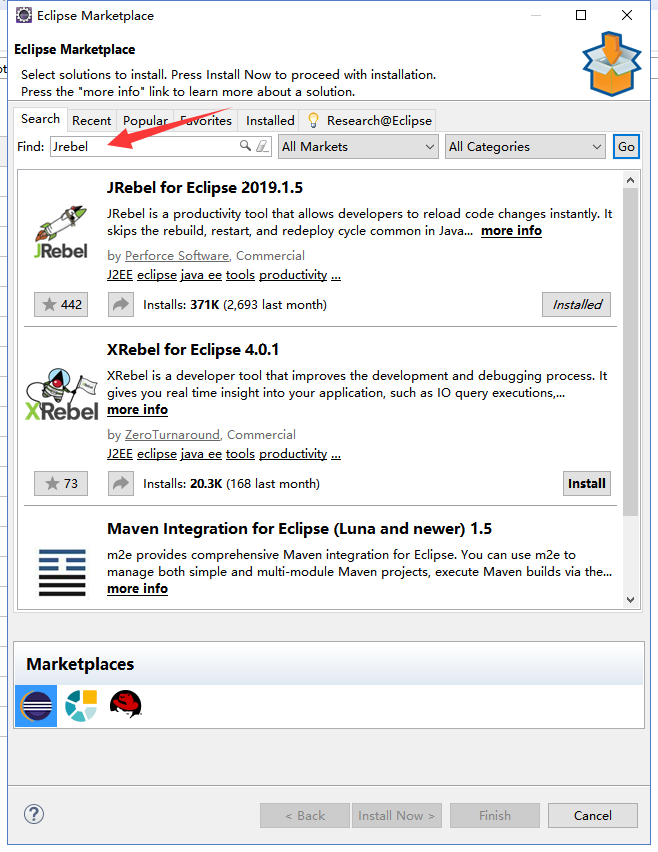The height and width of the screenshot is (852, 658).
Task: Open the Research@Eclipse tab
Action: [369, 121]
